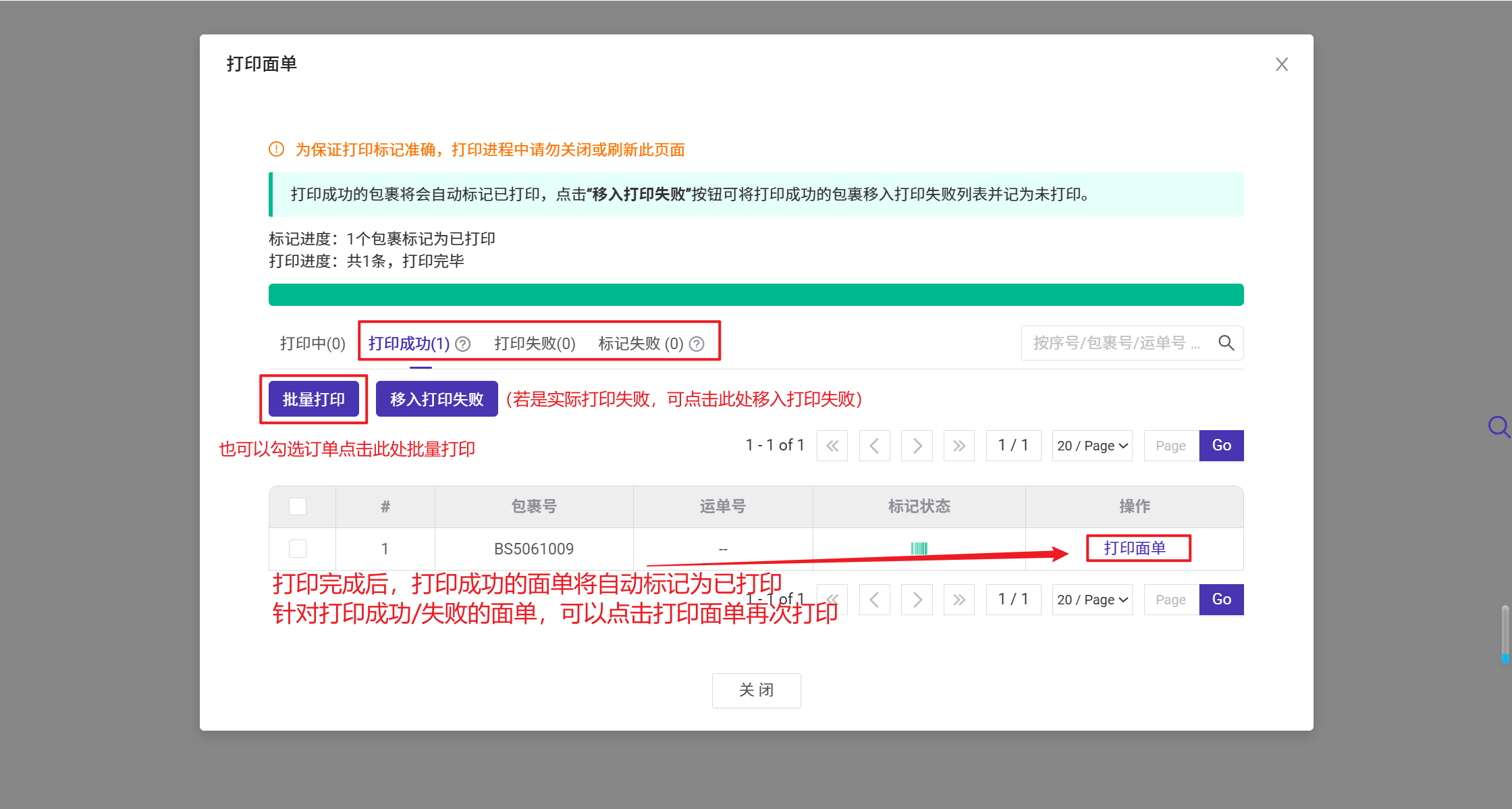Click the upper Go button

coord(1221,446)
